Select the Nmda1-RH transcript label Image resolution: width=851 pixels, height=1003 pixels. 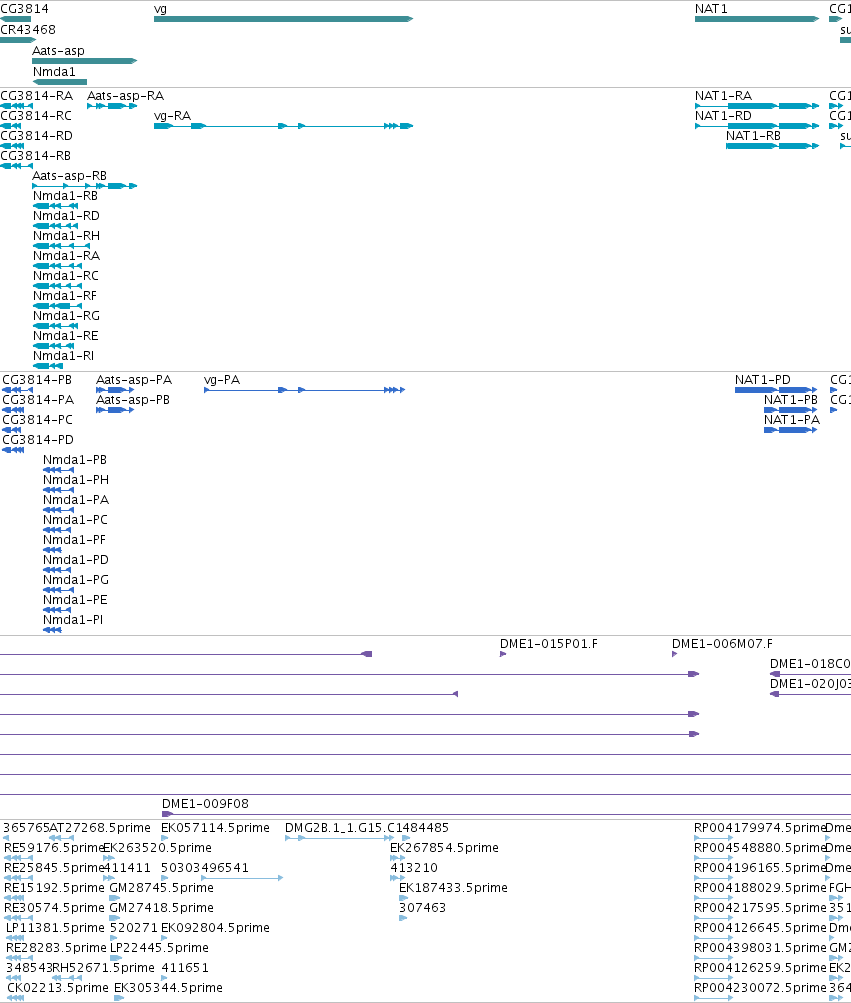pyautogui.click(x=67, y=235)
